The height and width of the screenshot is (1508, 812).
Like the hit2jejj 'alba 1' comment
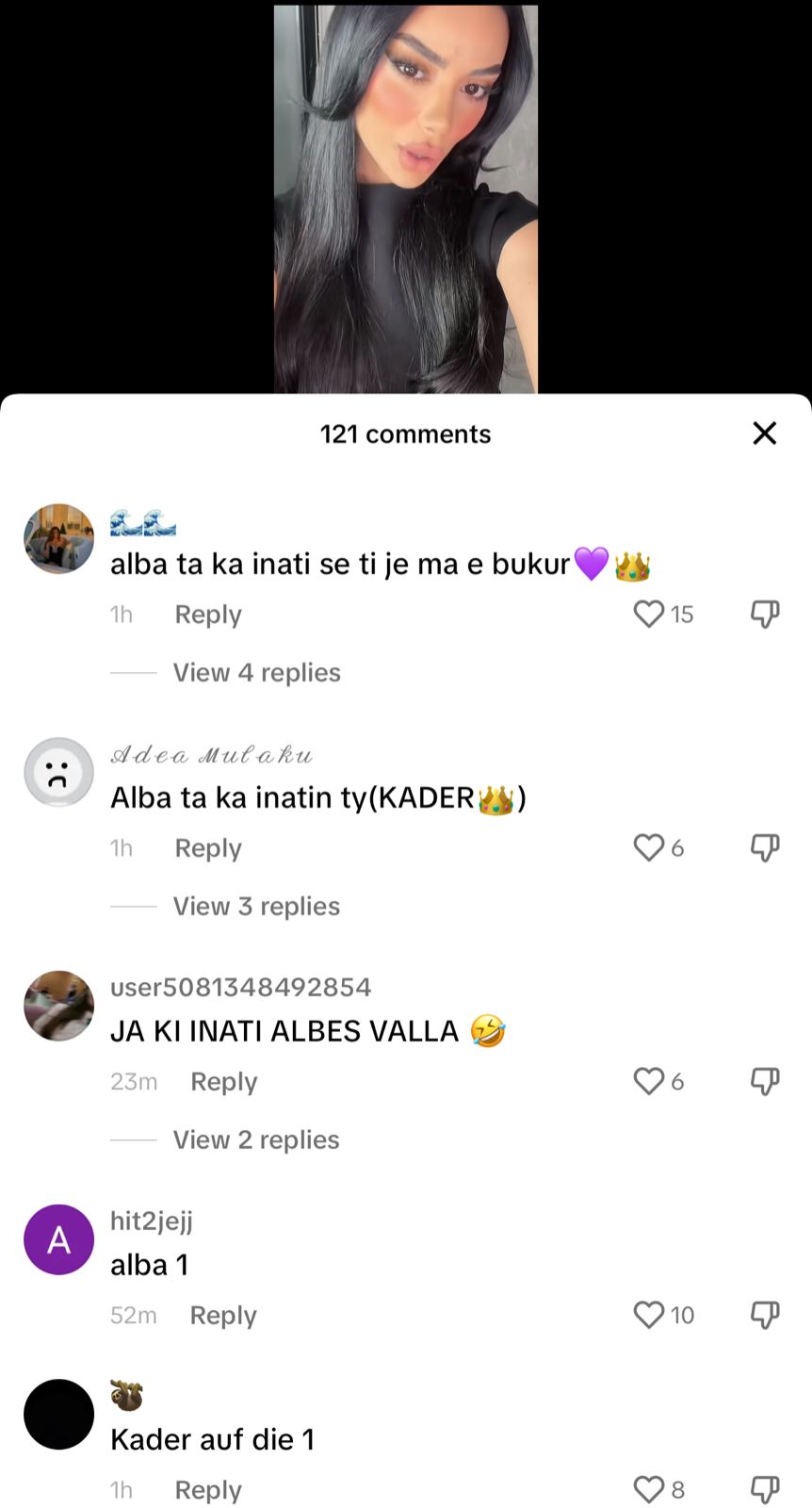pyautogui.click(x=649, y=1315)
